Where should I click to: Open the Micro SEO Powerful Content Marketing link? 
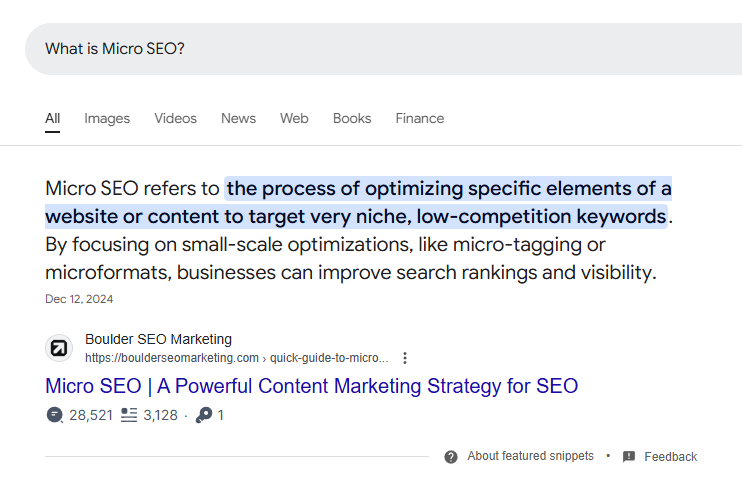click(312, 386)
